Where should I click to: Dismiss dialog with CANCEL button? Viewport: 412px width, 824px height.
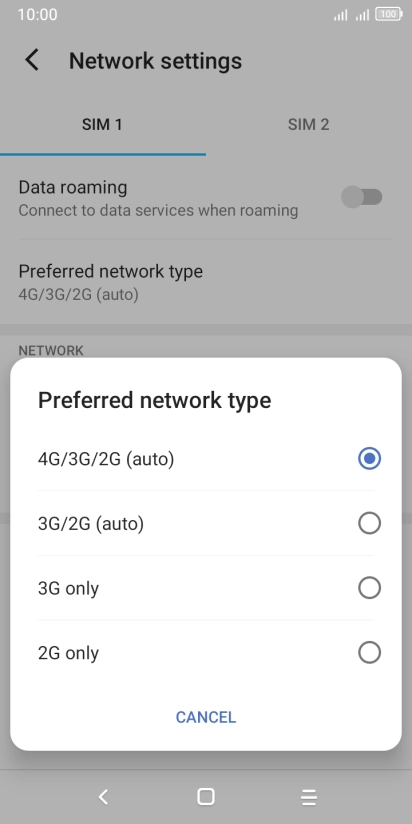206,717
